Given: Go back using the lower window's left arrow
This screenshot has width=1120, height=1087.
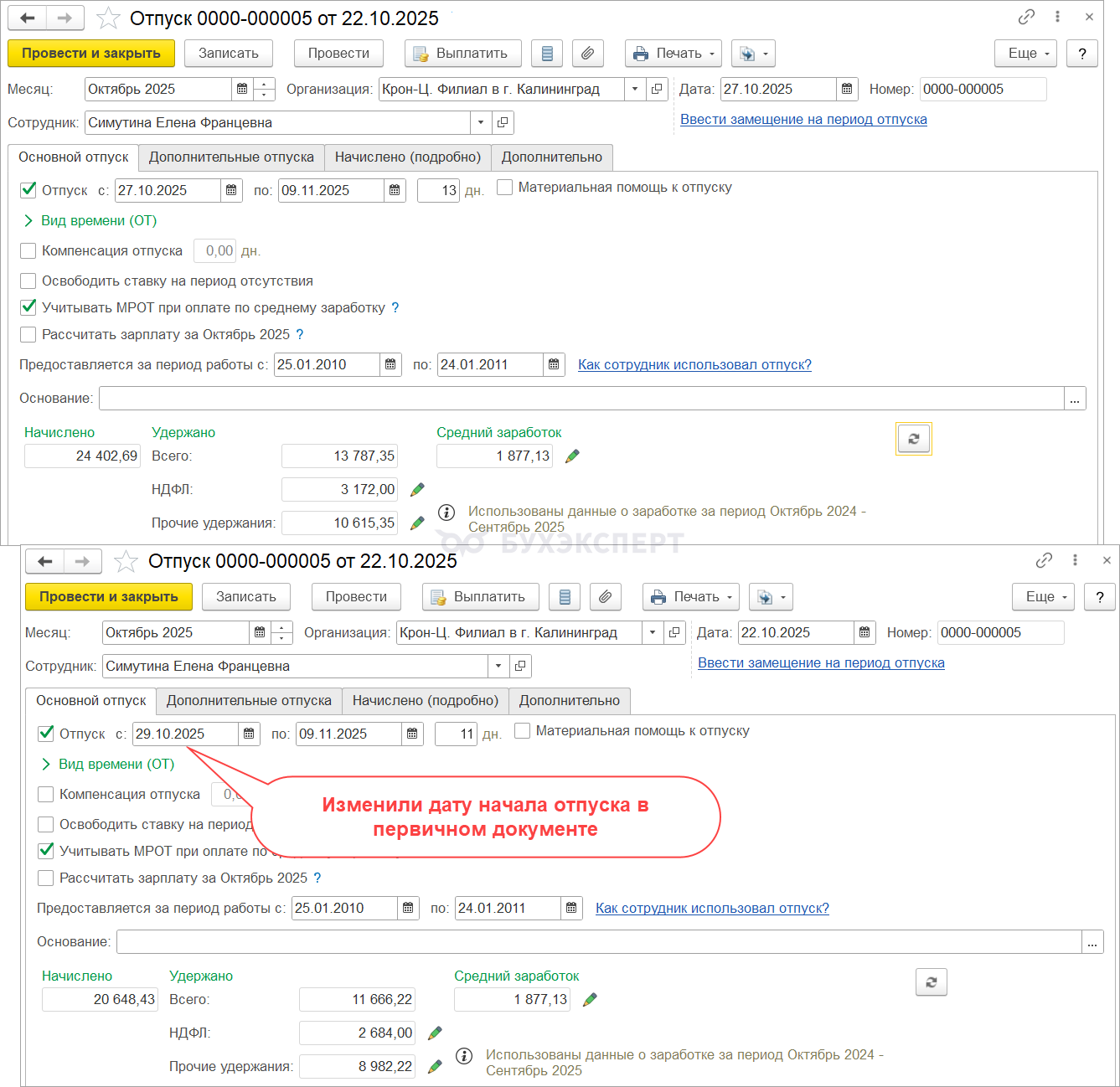Looking at the screenshot, I should 45,561.
